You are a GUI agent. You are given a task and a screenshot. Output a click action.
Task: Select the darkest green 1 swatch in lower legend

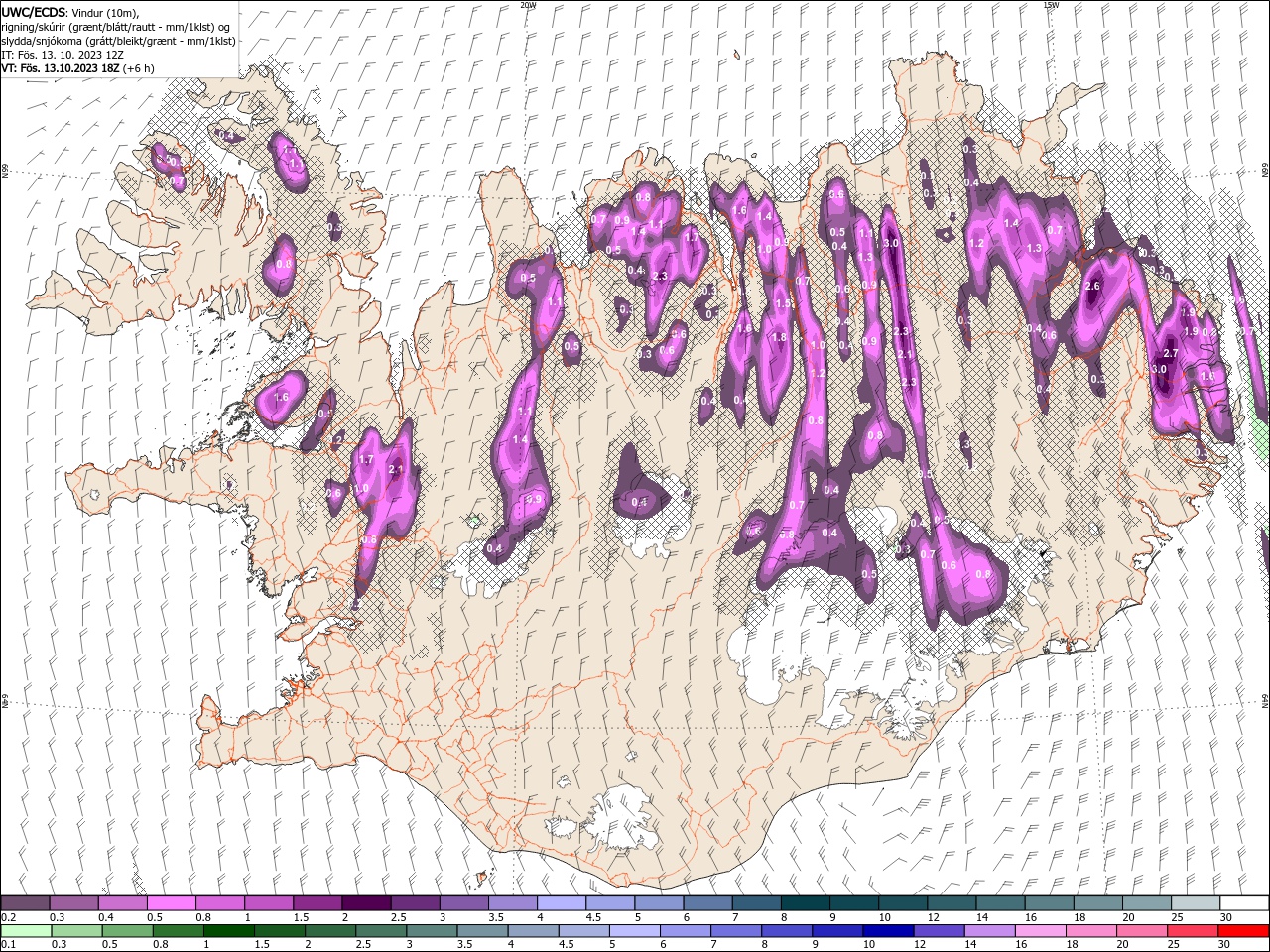coord(228,930)
